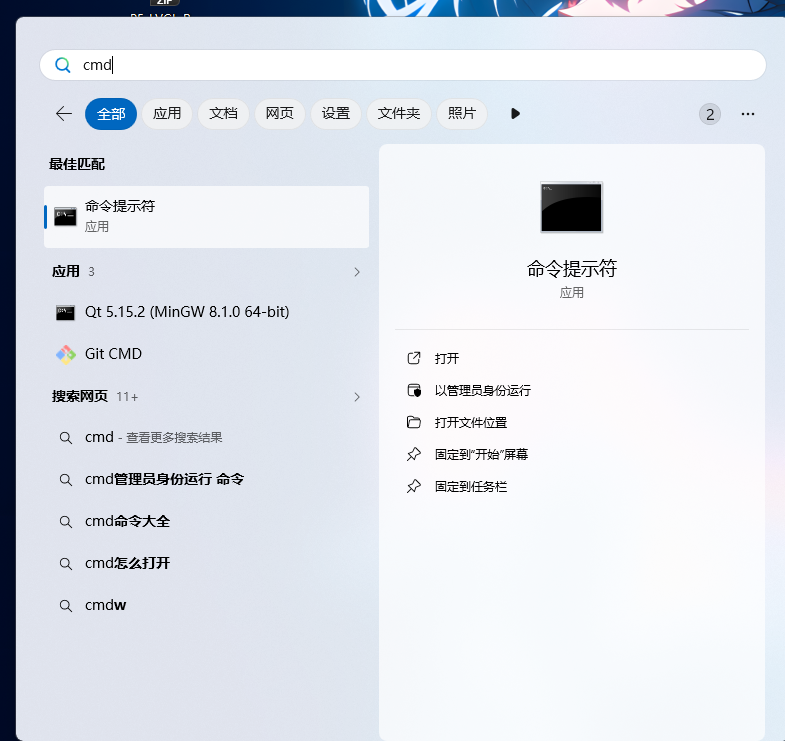Screen dimensions: 785x741
Task: Switch to the 文档 filter tab
Action: click(223, 114)
